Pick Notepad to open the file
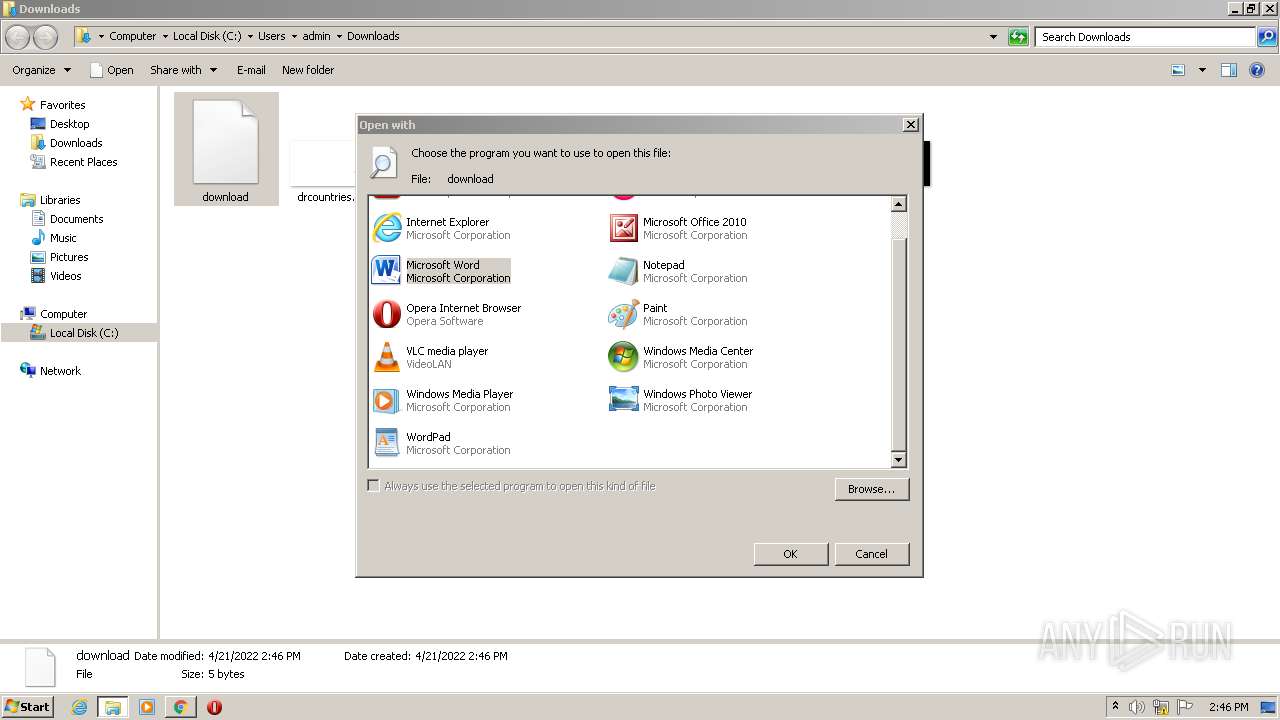Viewport: 1280px width, 720px height. point(678,271)
